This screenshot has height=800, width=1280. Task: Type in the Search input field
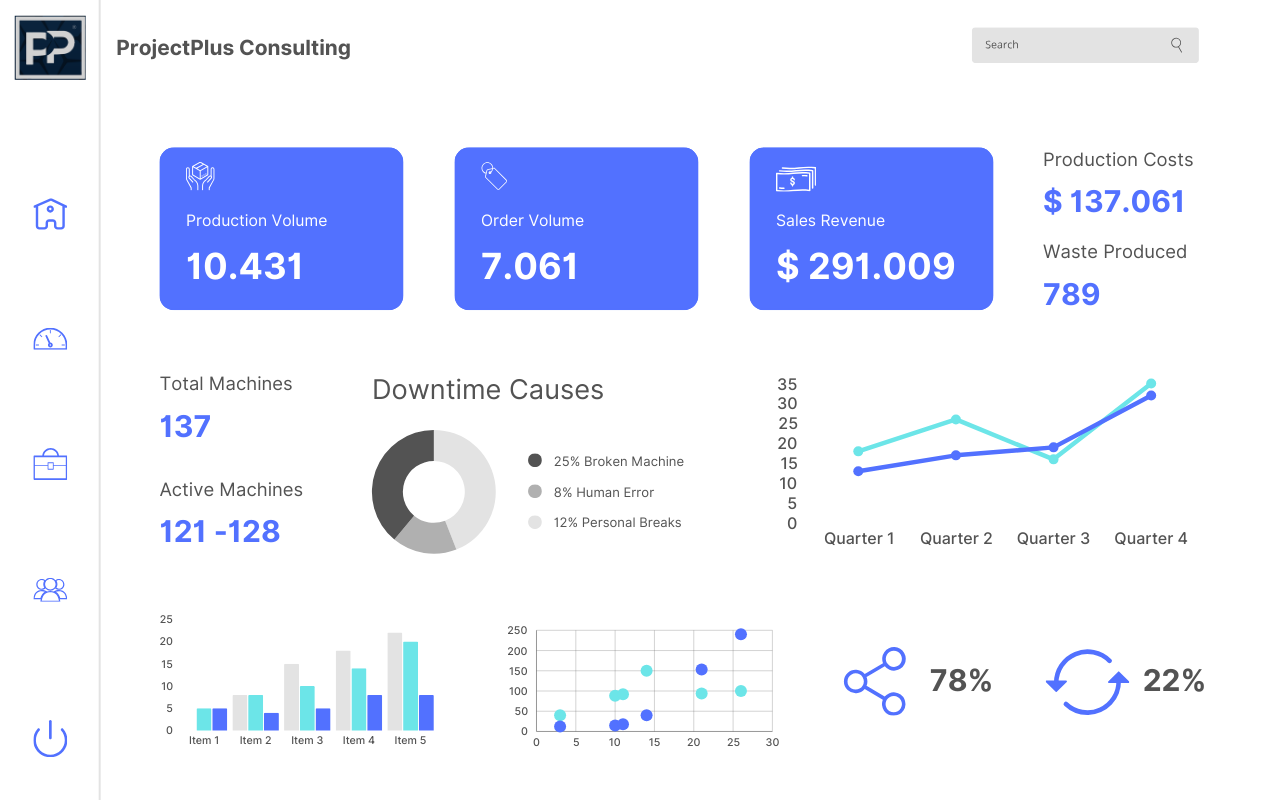pyautogui.click(x=1070, y=45)
